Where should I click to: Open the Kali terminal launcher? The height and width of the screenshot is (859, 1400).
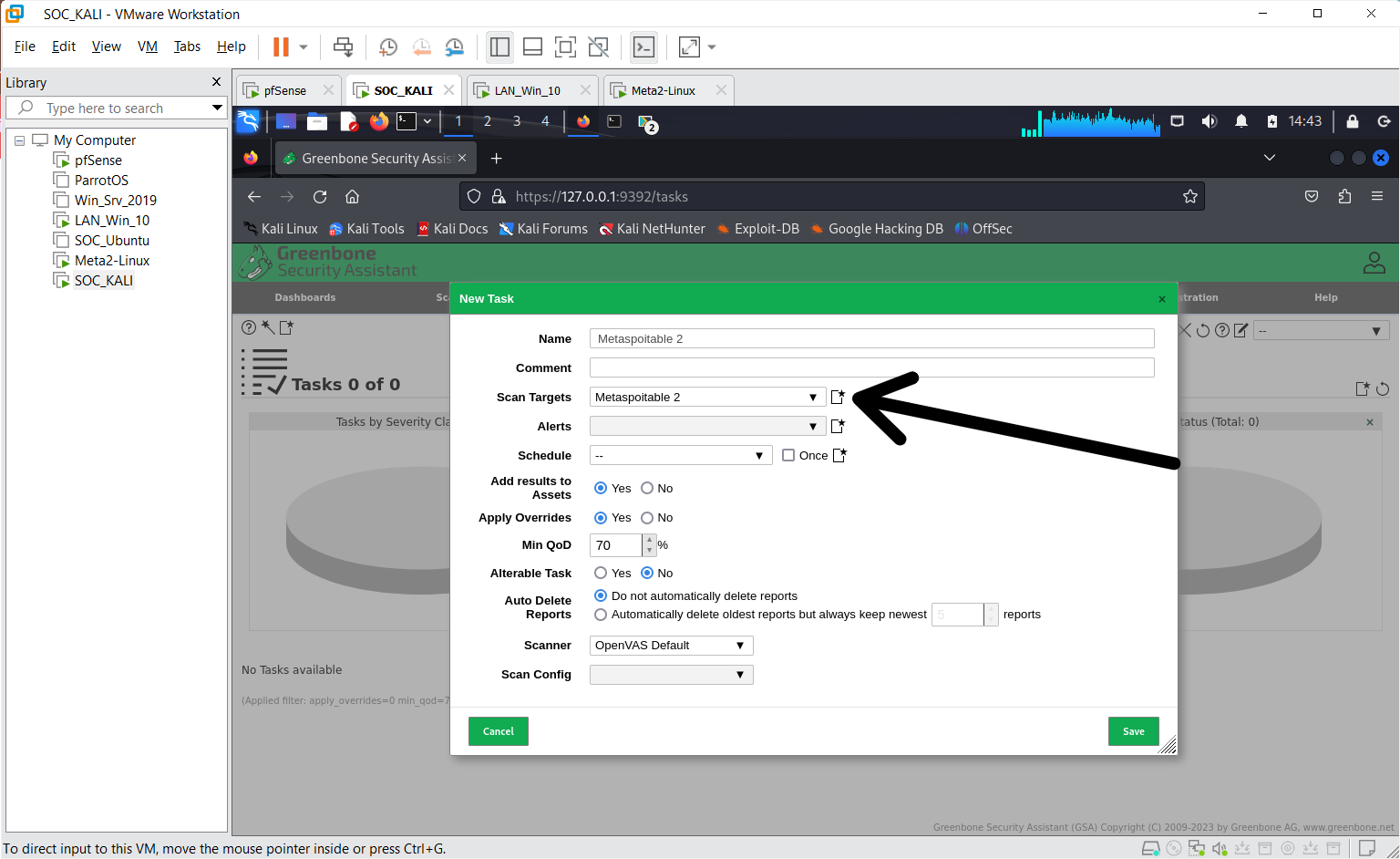tap(407, 121)
